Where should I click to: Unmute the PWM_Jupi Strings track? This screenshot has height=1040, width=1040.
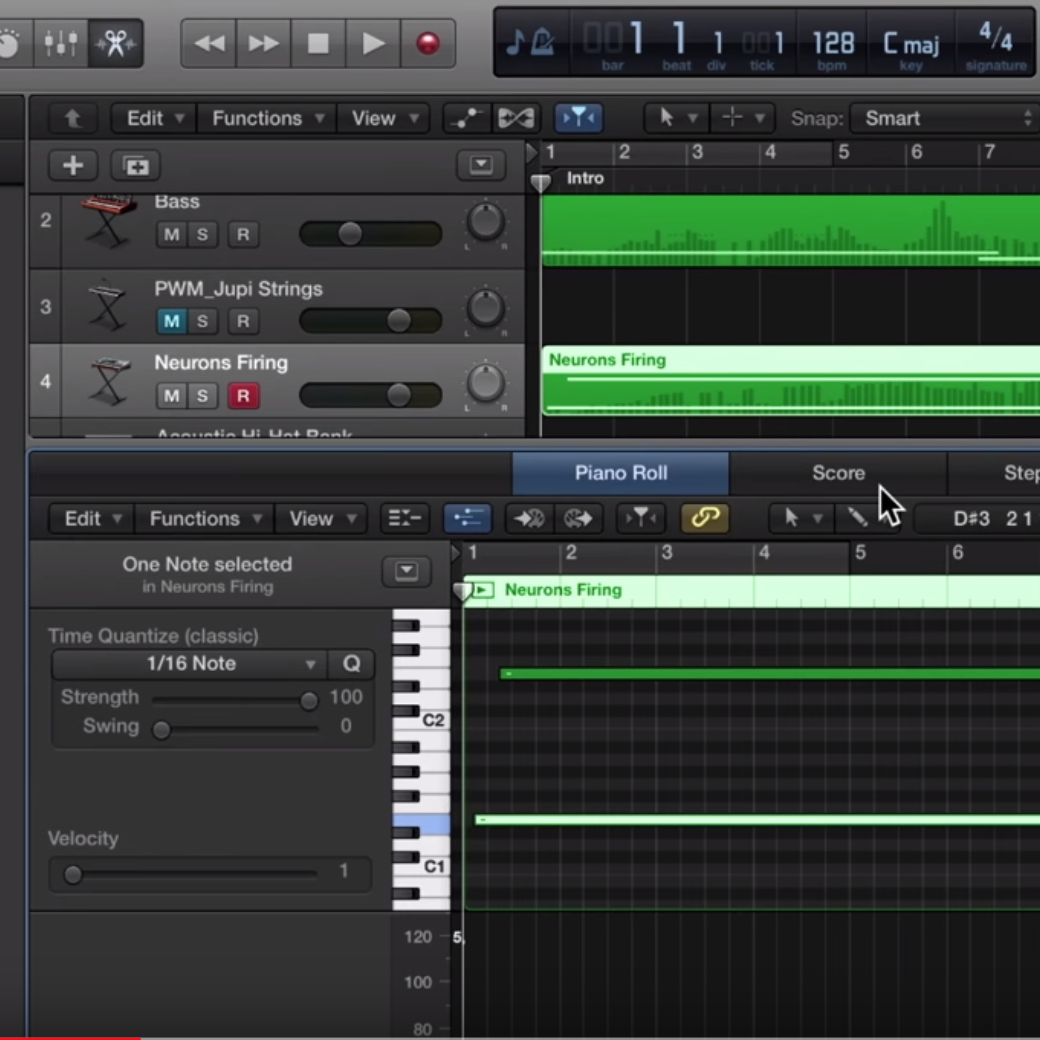[172, 321]
